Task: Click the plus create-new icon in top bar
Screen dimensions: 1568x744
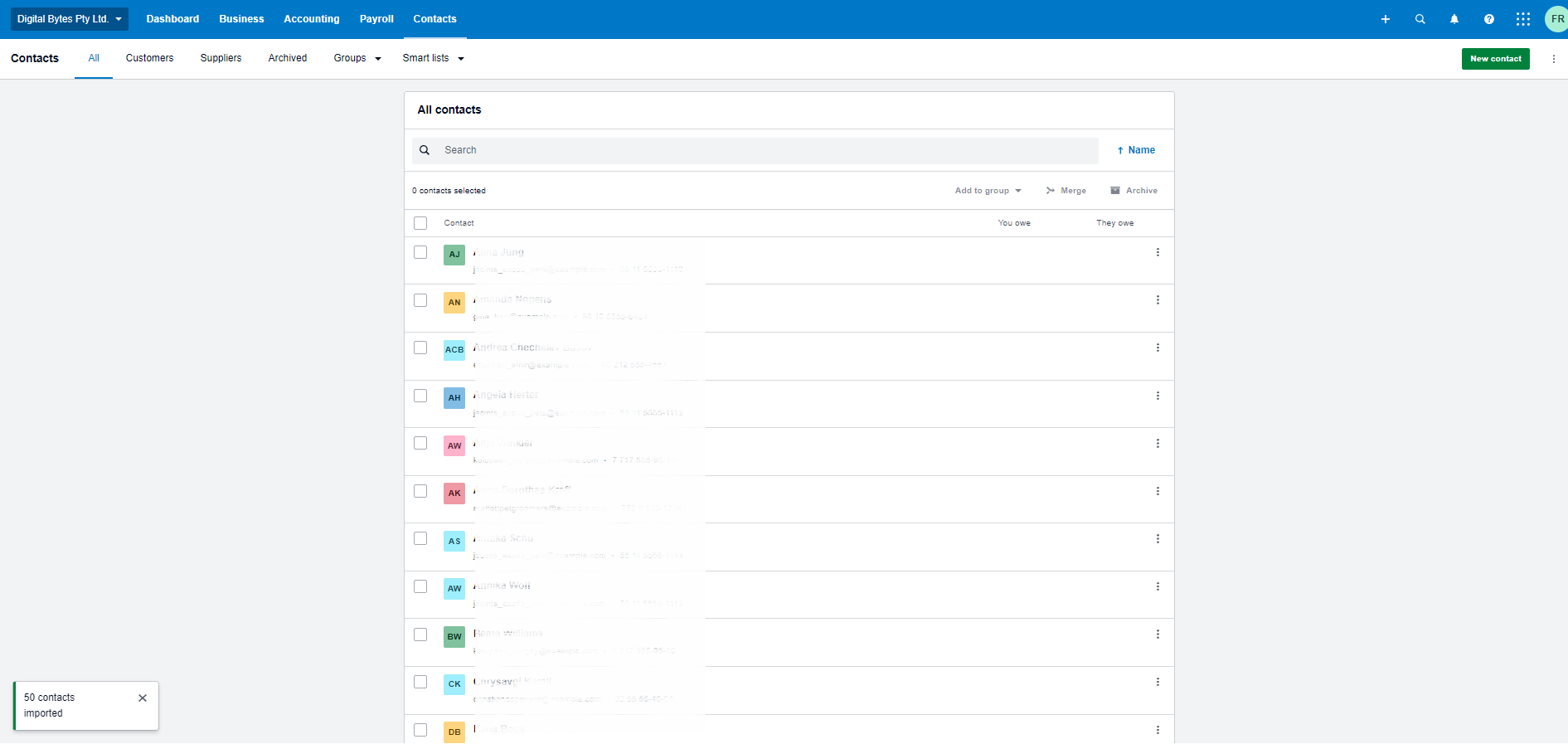Action: click(1385, 19)
